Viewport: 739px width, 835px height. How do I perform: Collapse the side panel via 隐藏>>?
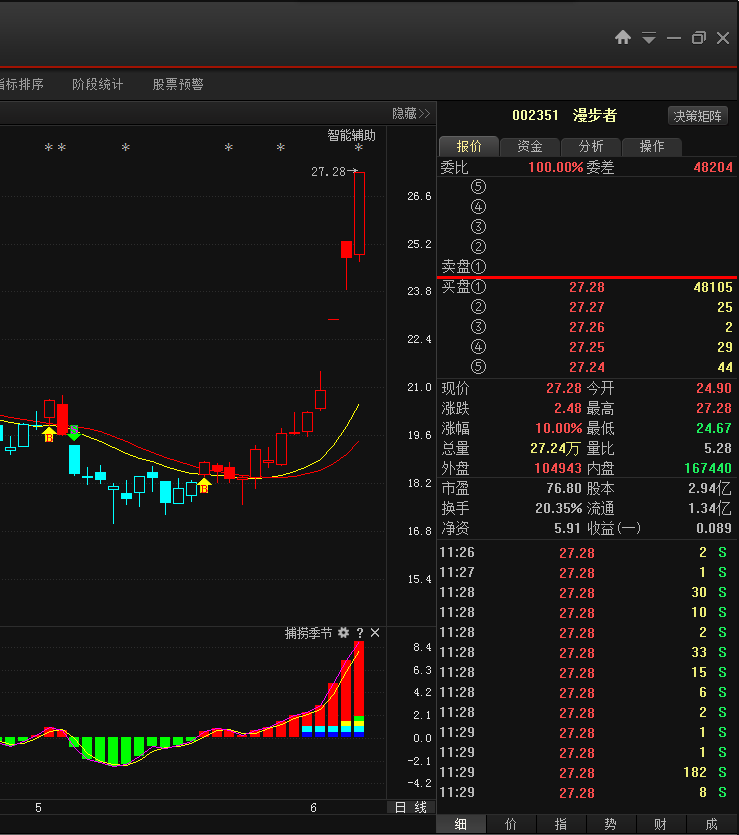coord(410,113)
